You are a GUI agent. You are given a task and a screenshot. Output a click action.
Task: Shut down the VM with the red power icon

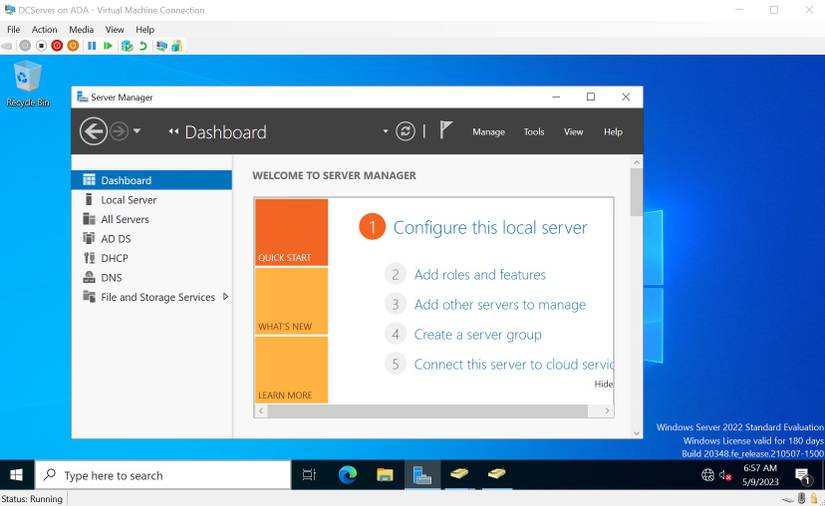coord(57,46)
